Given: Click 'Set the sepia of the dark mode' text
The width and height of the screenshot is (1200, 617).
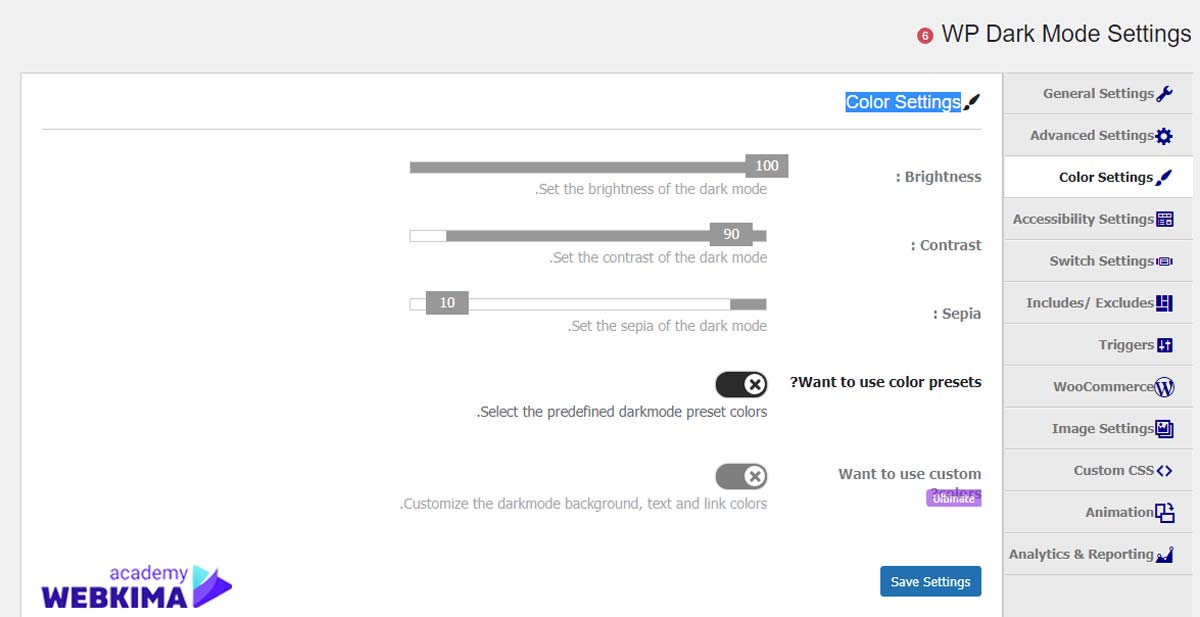Looking at the screenshot, I should (668, 325).
